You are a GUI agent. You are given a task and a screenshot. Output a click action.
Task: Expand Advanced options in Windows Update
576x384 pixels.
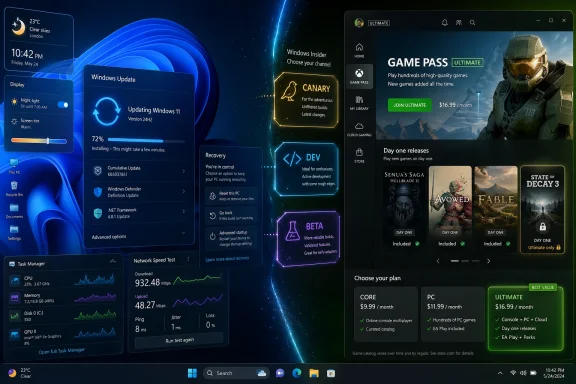pos(138,236)
